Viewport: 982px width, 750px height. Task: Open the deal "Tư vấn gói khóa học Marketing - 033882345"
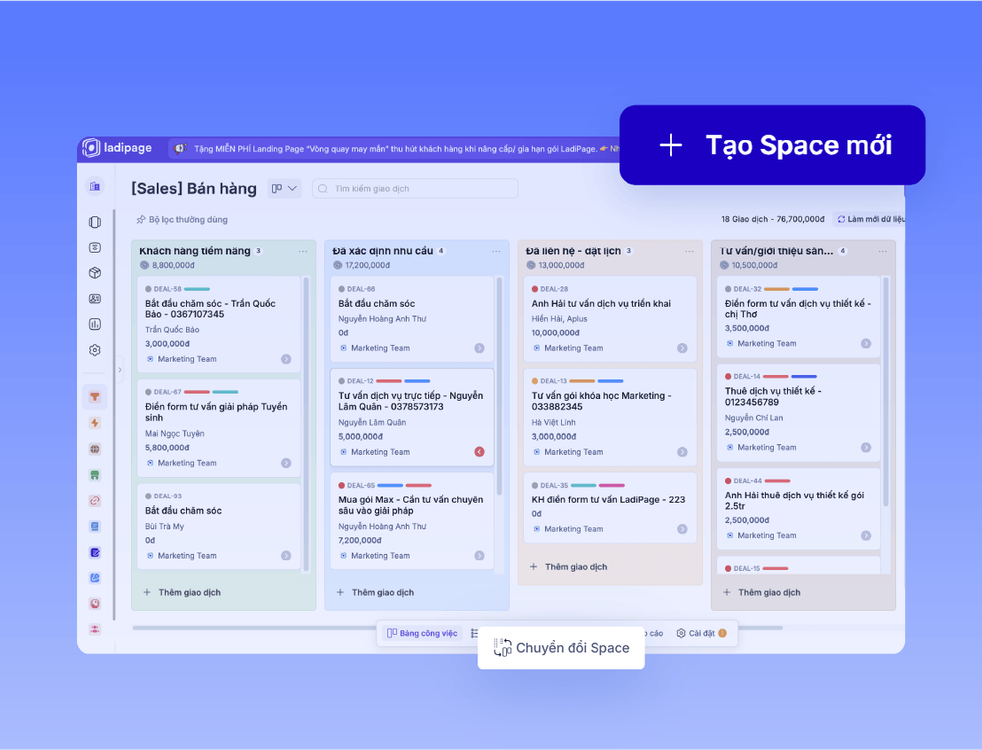[610, 417]
